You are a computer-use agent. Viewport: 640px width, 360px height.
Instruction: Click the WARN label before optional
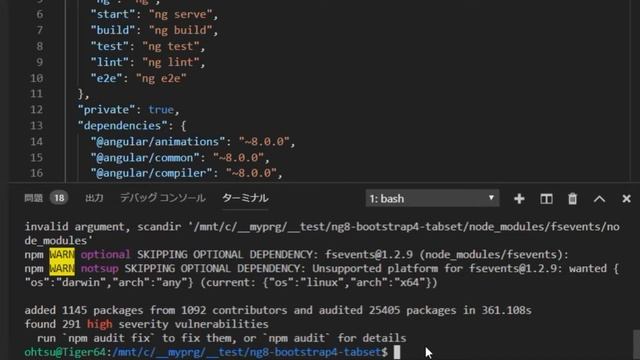pyautogui.click(x=62, y=255)
